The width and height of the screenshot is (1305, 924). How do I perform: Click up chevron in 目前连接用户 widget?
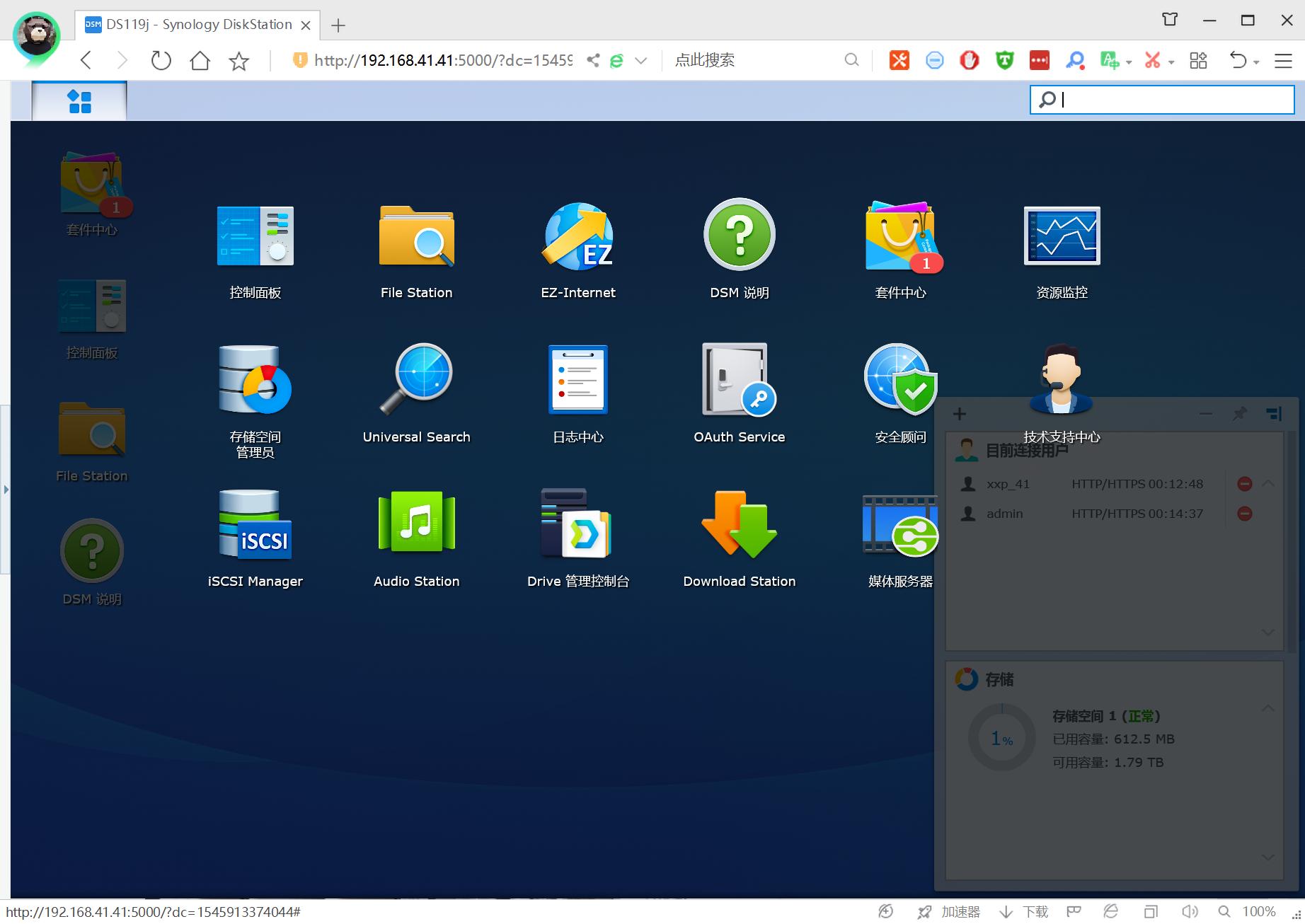(1268, 483)
